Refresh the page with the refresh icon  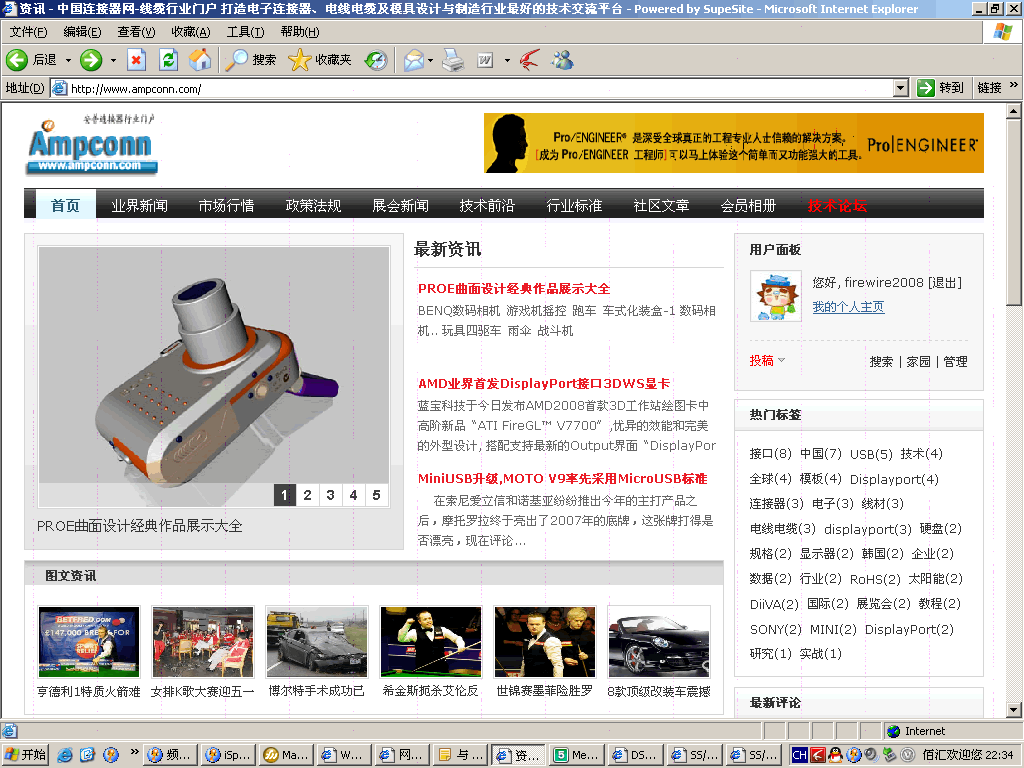[168, 60]
